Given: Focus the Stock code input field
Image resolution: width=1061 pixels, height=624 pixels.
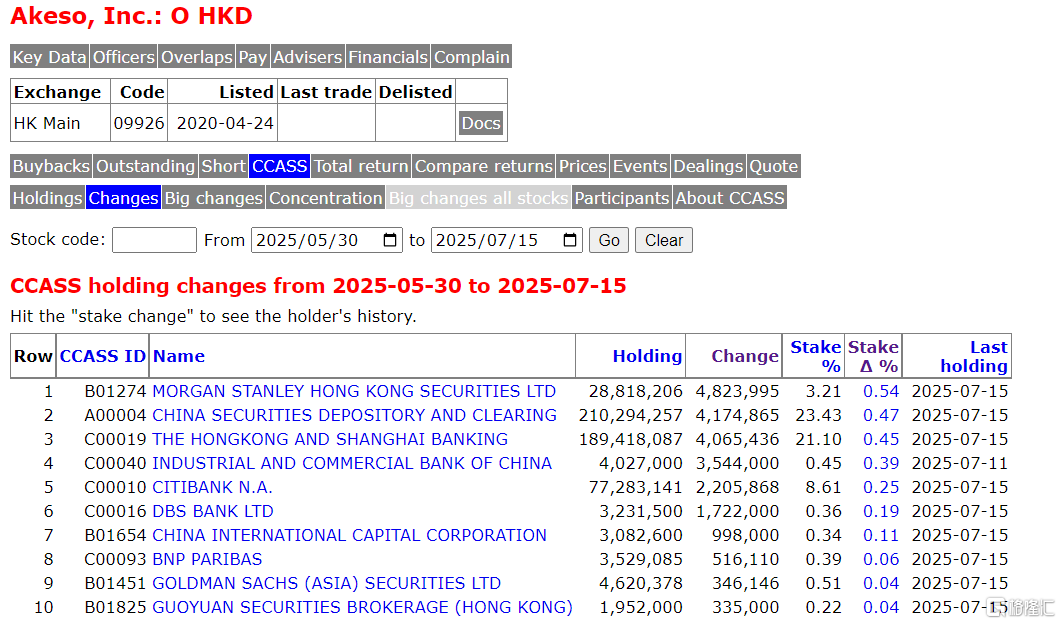Looking at the screenshot, I should (x=154, y=240).
